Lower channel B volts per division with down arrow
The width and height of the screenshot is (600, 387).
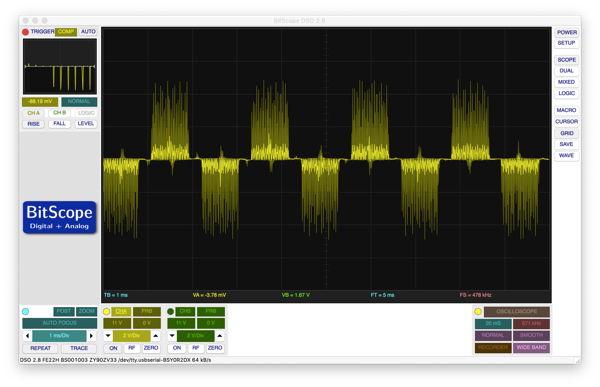tap(172, 336)
